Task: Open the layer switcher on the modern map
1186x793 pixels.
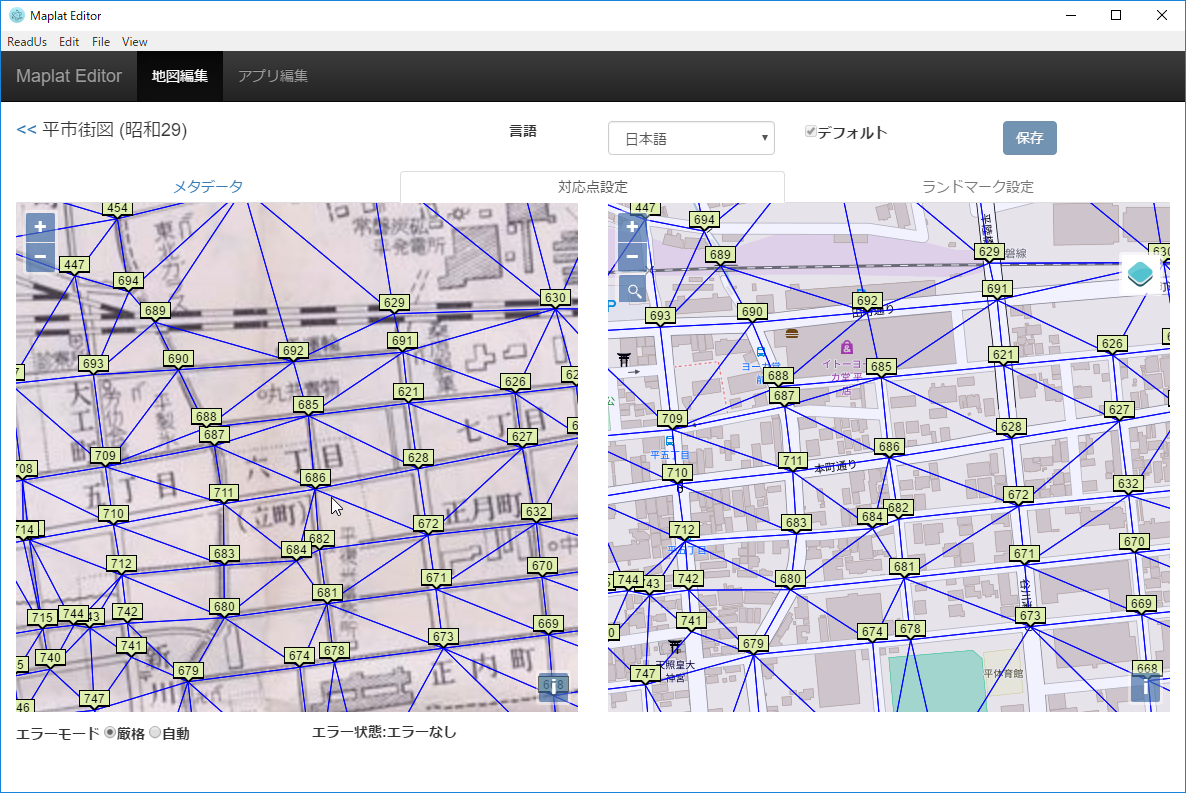Action: (x=1139, y=274)
